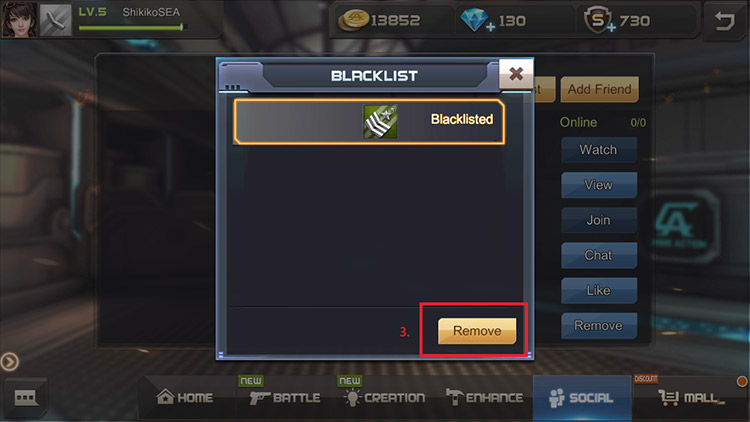Go to the Enhance tab

click(x=484, y=397)
